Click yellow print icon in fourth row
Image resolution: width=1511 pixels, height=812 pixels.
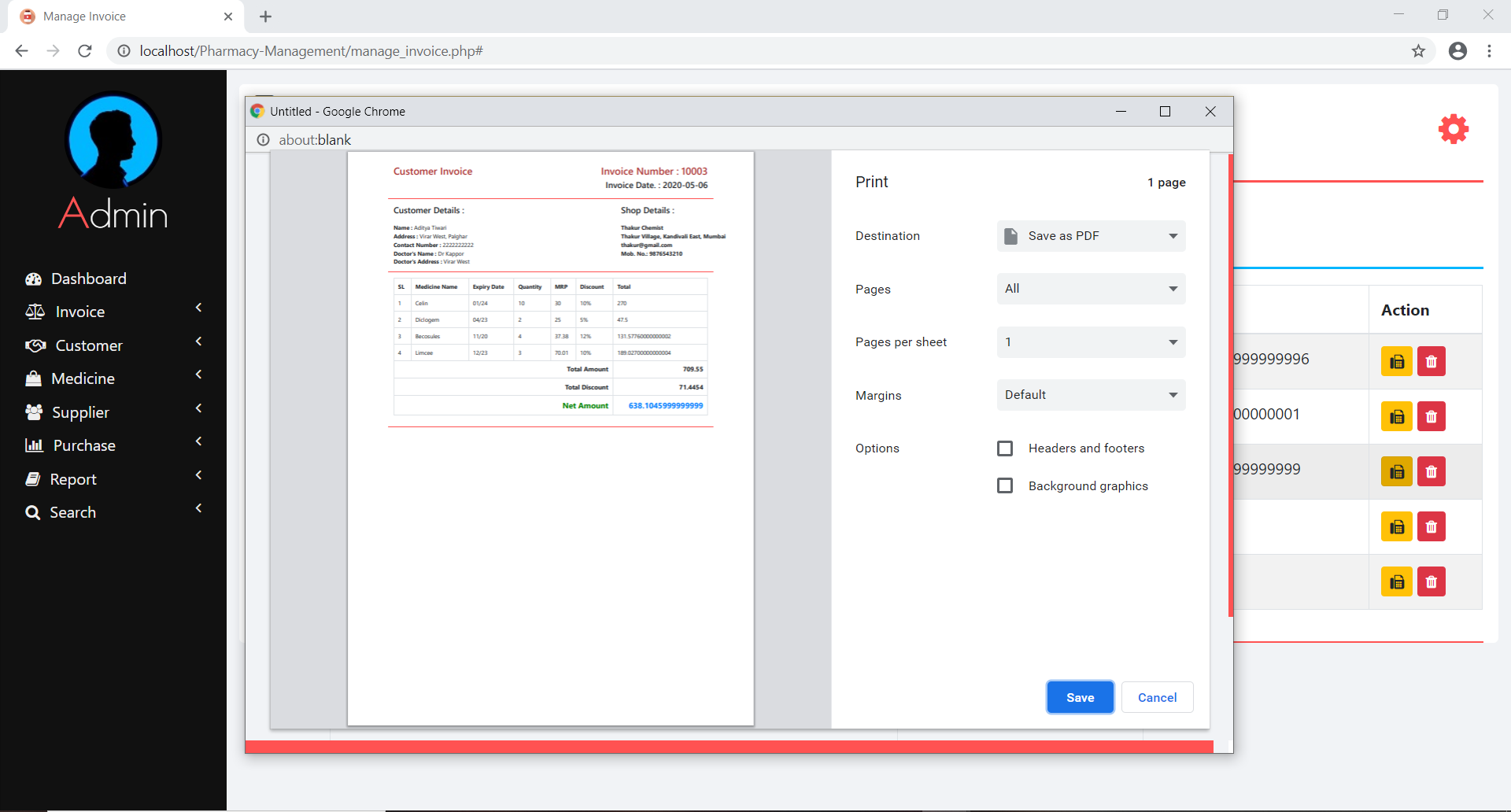coord(1397,526)
